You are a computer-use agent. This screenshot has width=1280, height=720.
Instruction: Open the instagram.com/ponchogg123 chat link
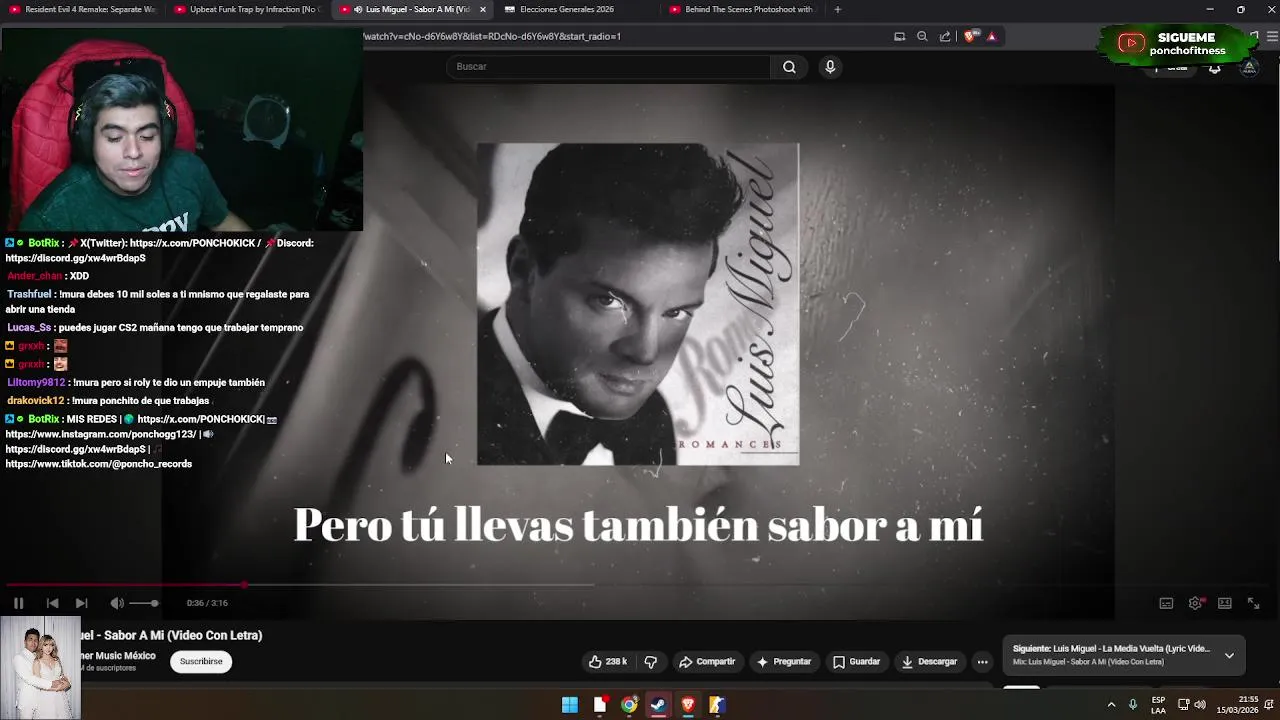tap(101, 434)
